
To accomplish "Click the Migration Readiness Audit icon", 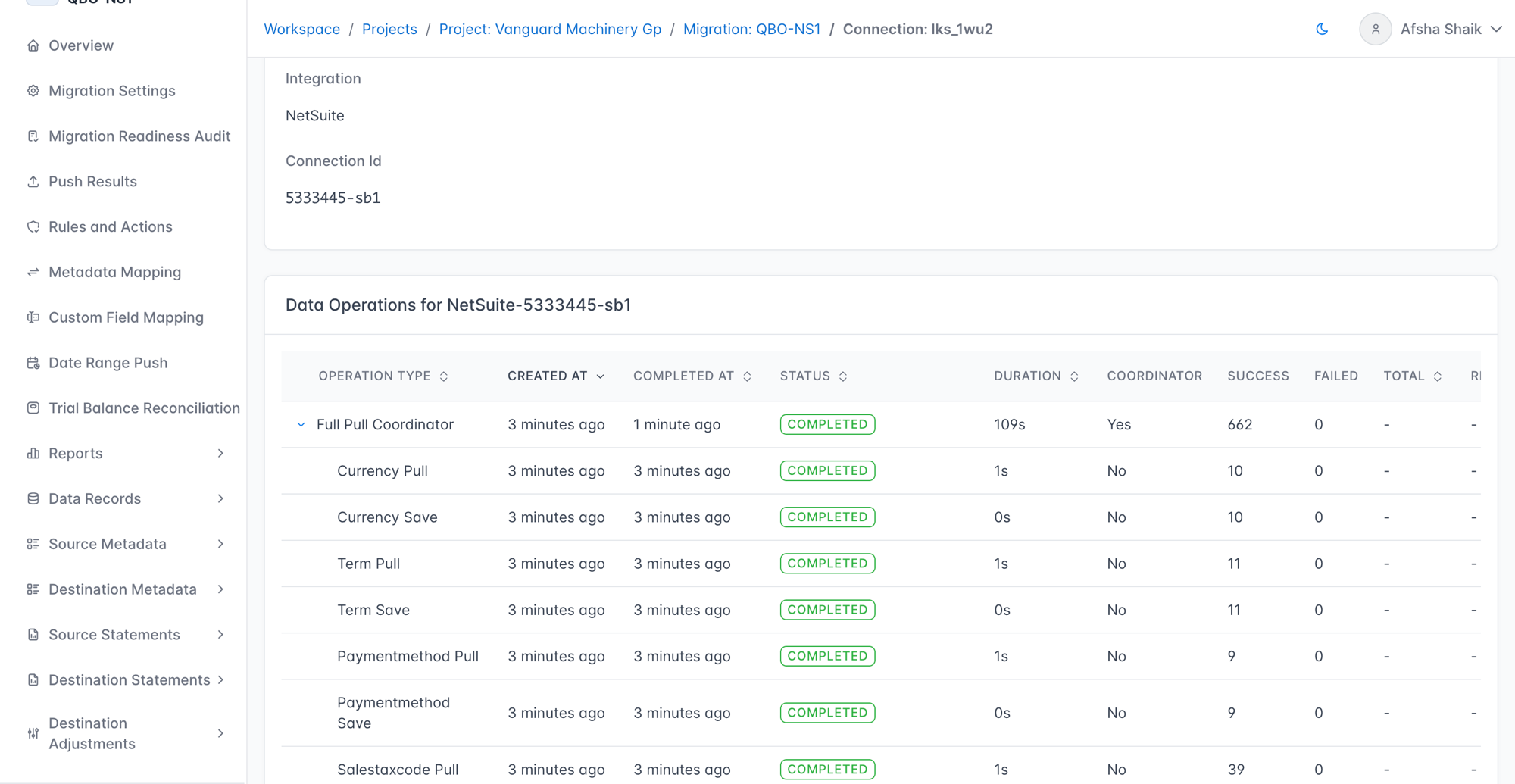I will coord(33,136).
